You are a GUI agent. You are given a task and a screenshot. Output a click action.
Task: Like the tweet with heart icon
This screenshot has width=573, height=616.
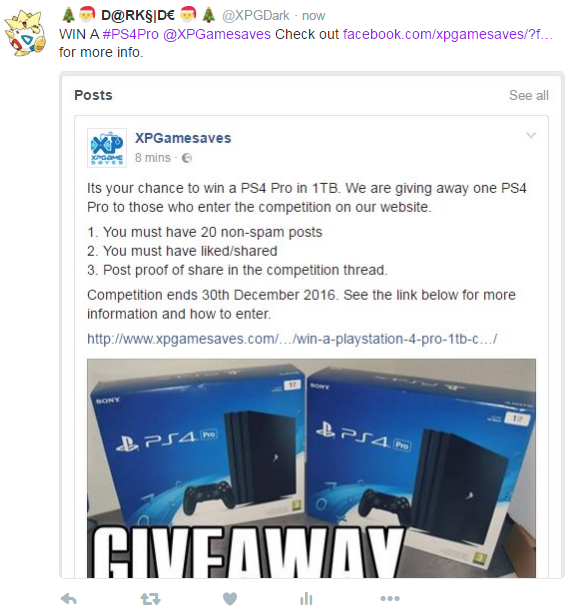[230, 599]
